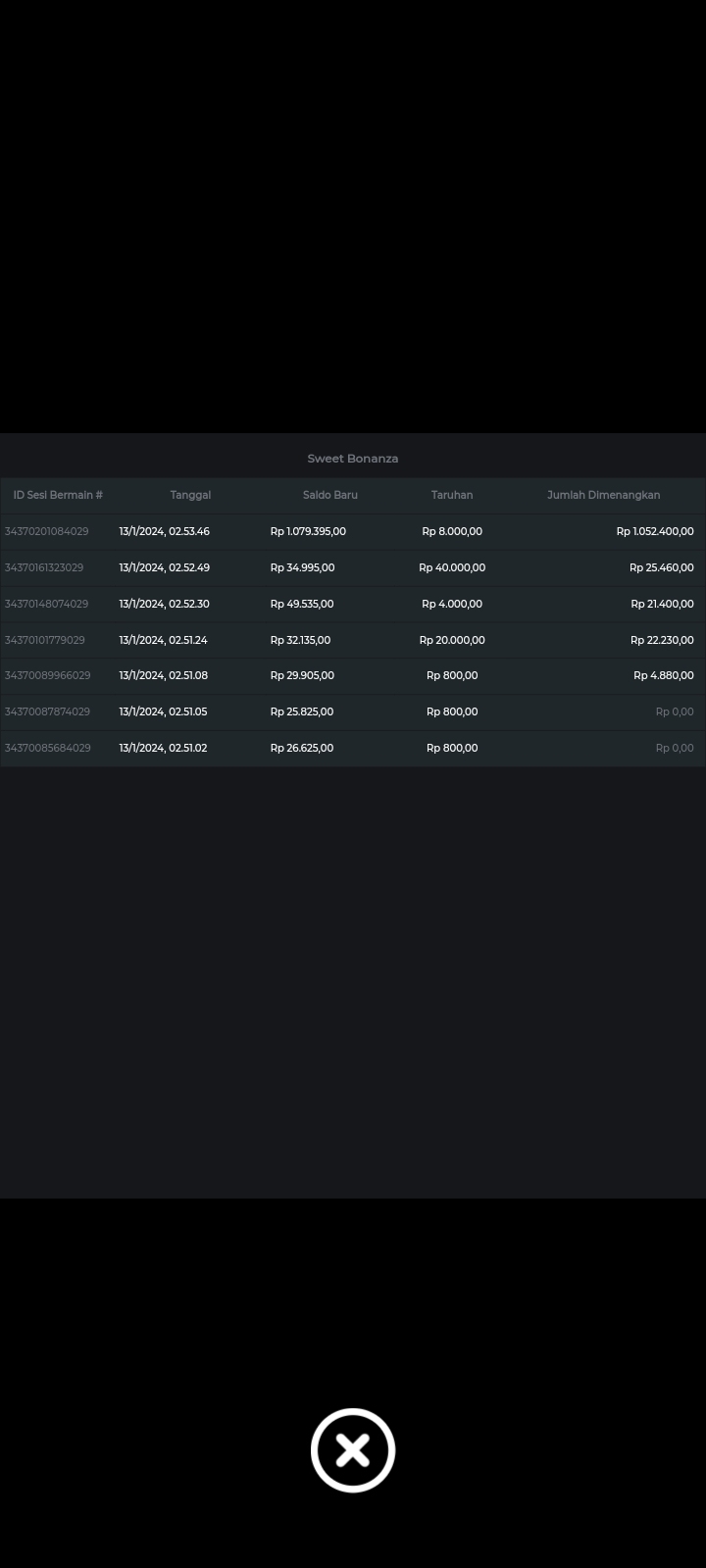The width and height of the screenshot is (706, 1568).
Task: Open session ID 34370101779029
Action: click(45, 640)
